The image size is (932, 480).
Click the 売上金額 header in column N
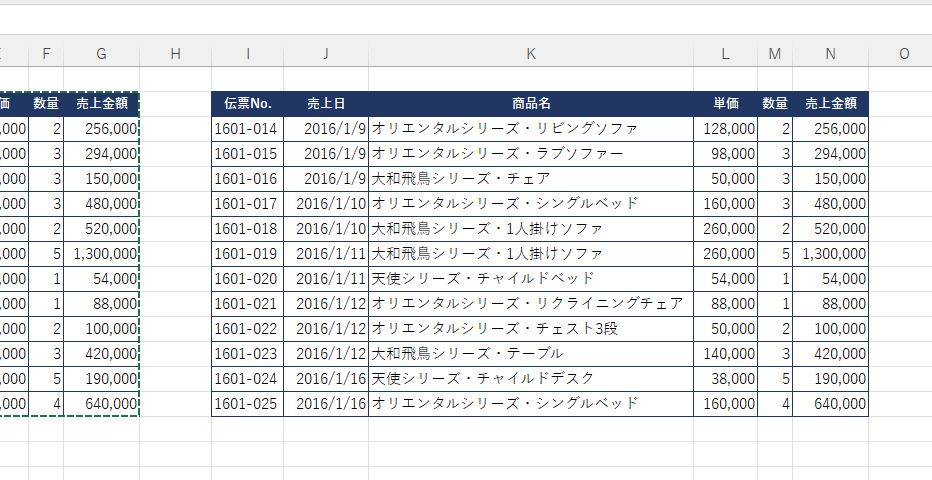click(x=830, y=103)
